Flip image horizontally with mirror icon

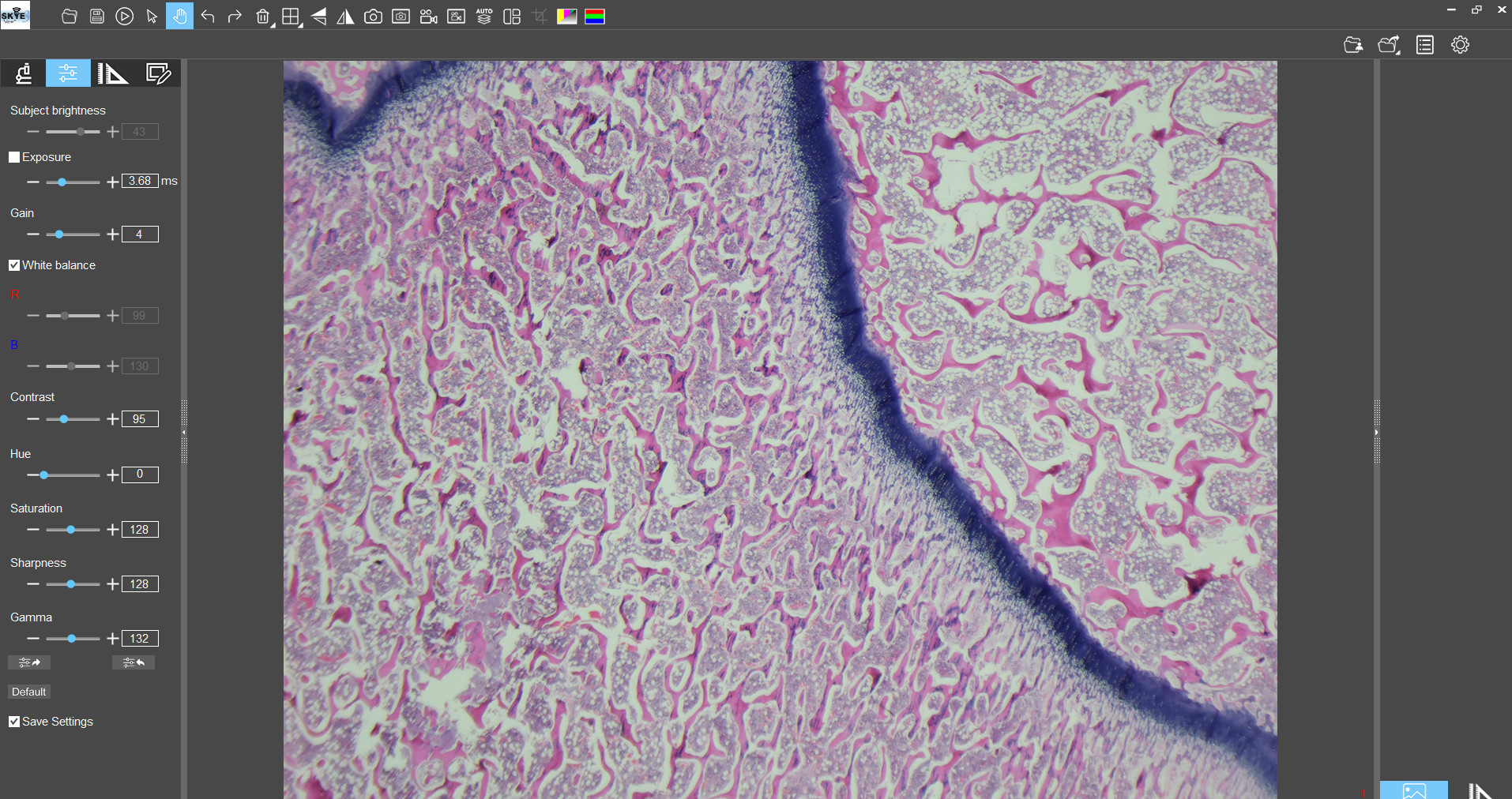[x=345, y=17]
